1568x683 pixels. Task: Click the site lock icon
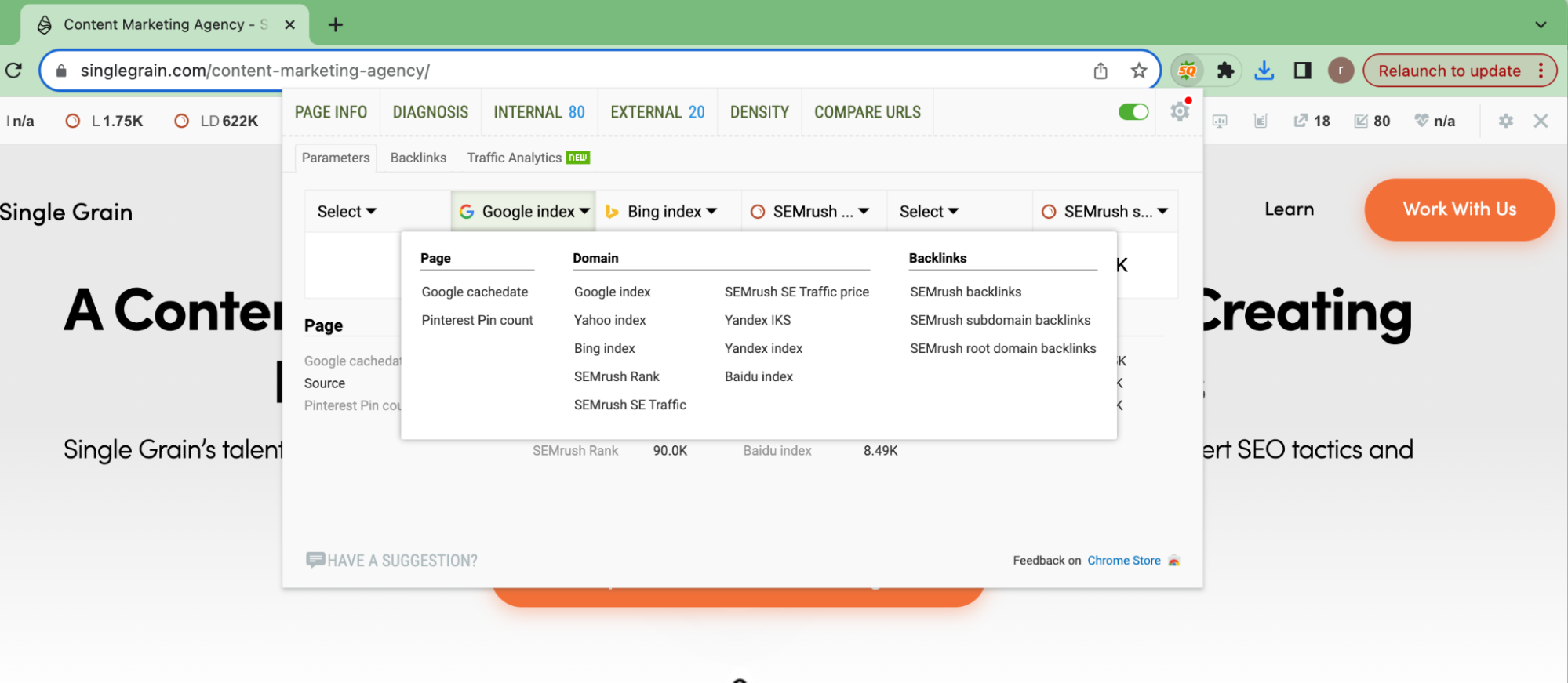tap(61, 71)
